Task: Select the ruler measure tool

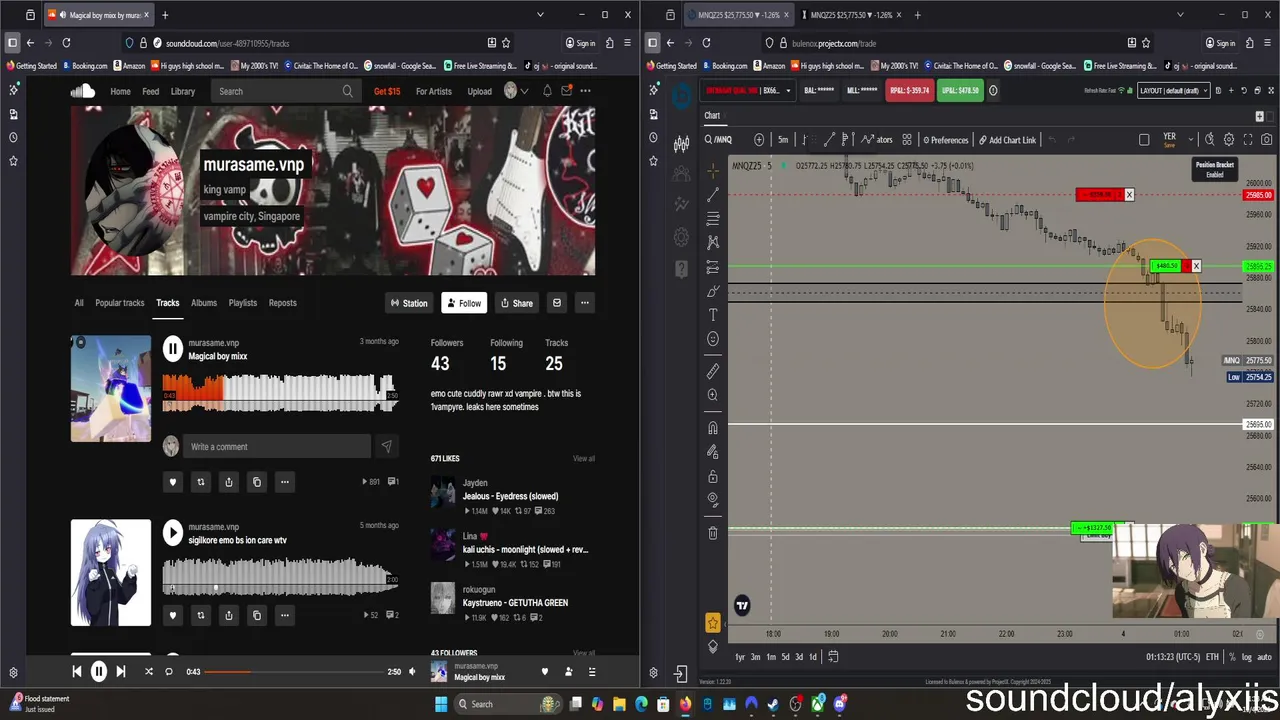Action: (713, 371)
